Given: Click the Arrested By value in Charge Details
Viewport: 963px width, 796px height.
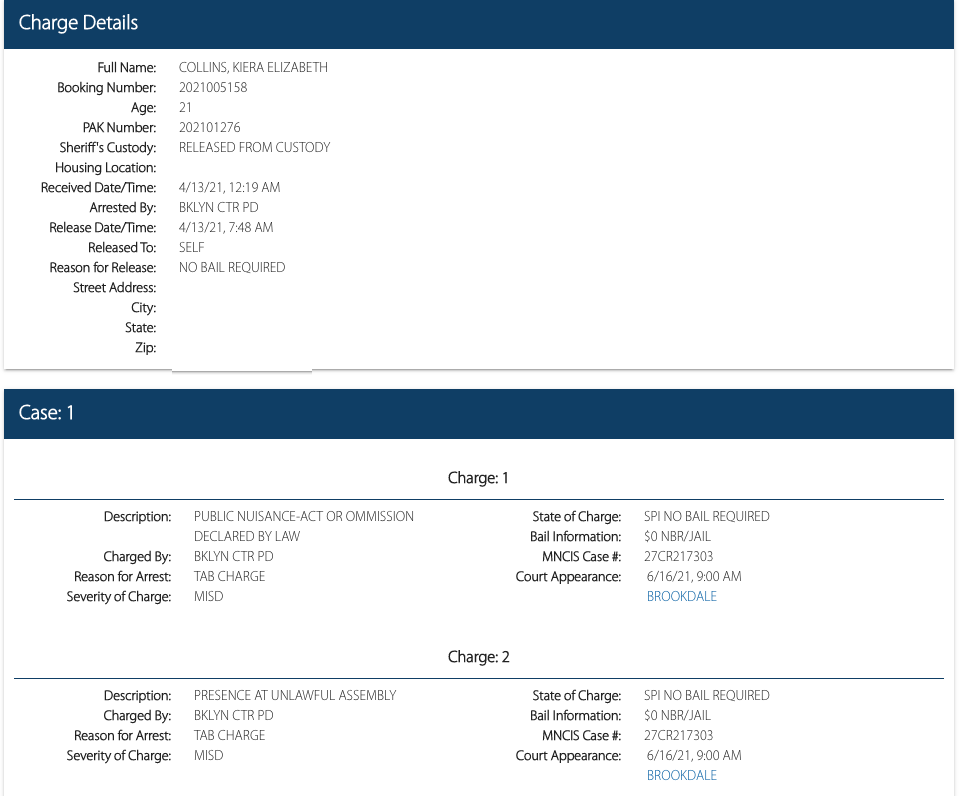Looking at the screenshot, I should click(x=218, y=208).
